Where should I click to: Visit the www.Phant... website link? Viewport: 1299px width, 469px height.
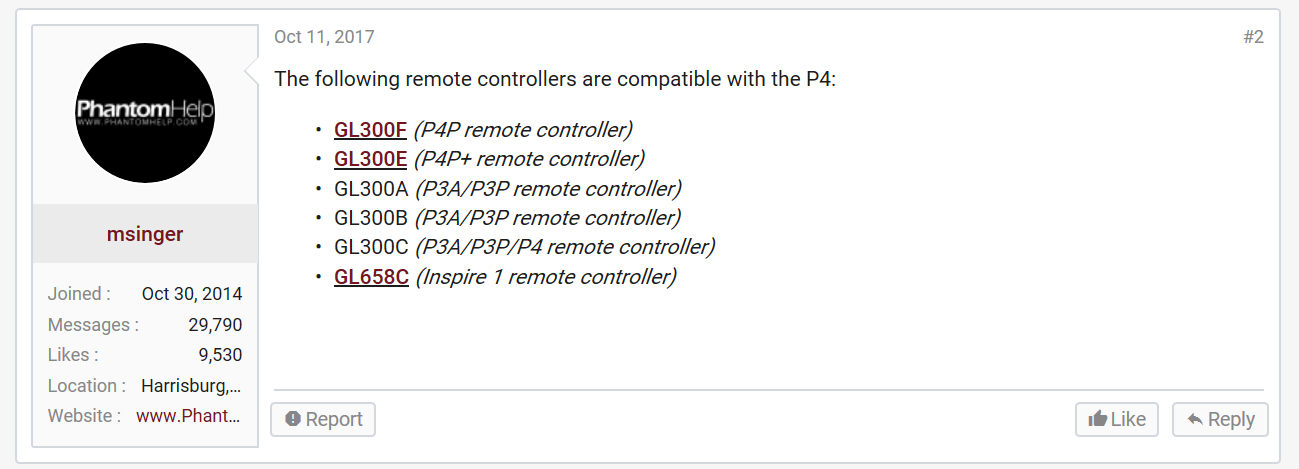[x=189, y=416]
